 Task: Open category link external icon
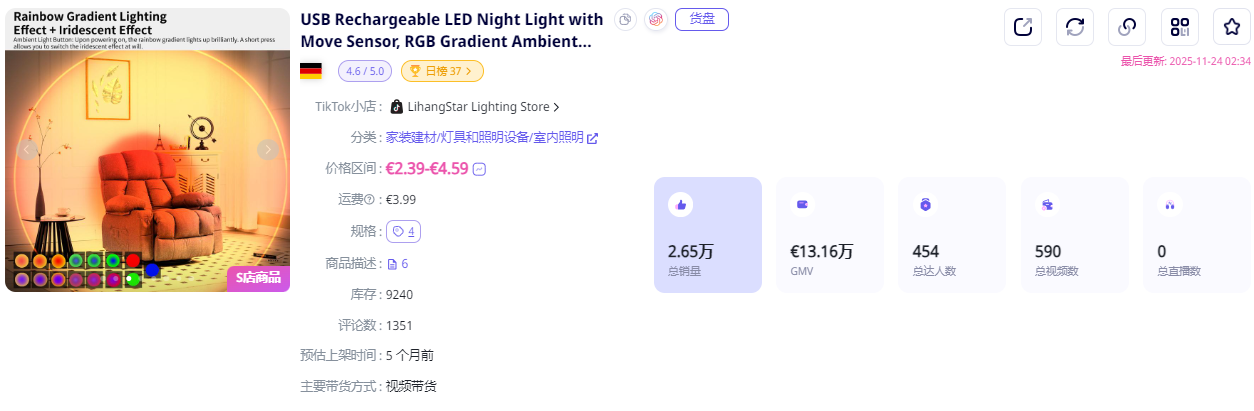pyautogui.click(x=592, y=138)
